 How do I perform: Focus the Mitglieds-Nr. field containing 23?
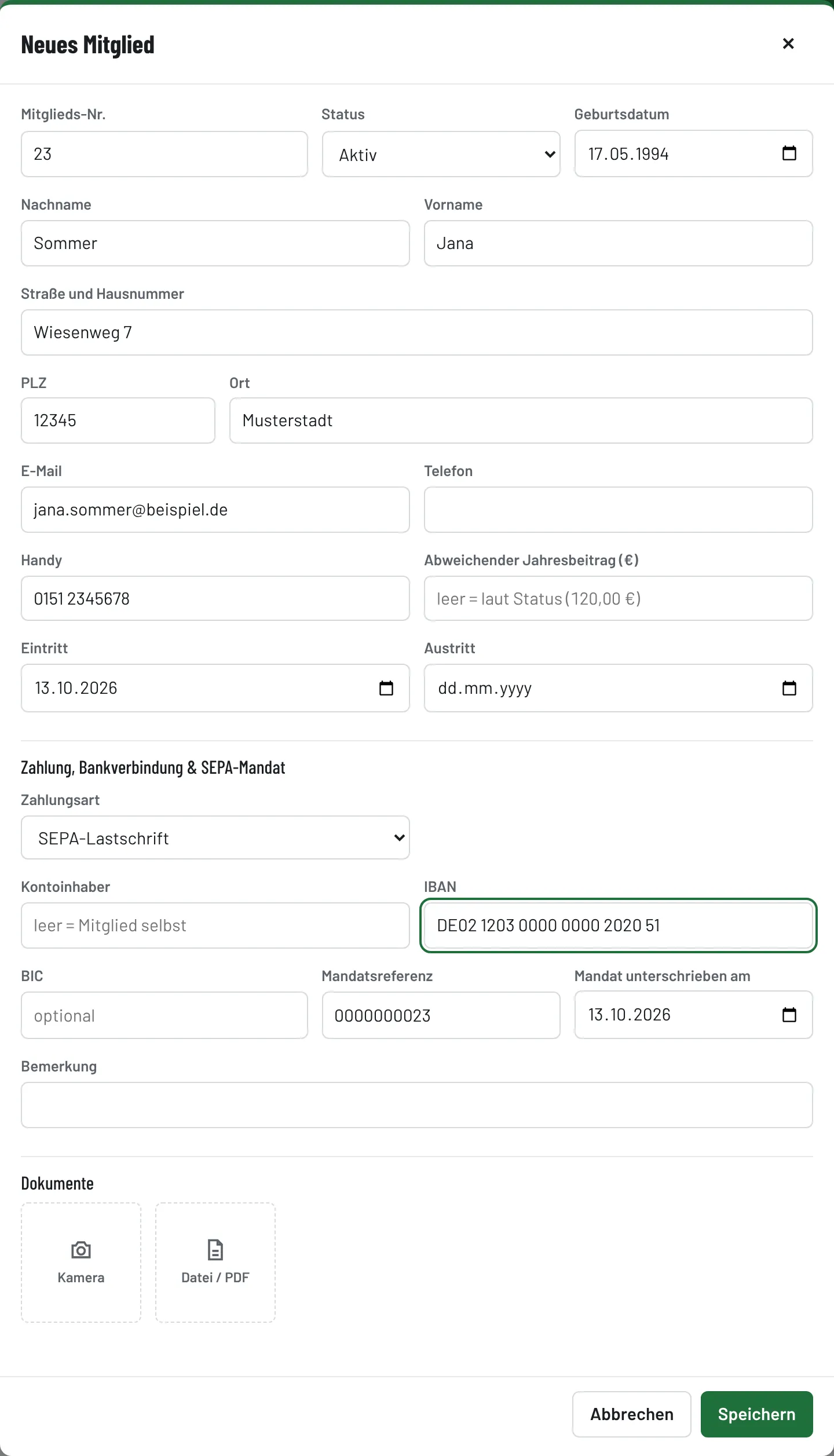tap(164, 154)
